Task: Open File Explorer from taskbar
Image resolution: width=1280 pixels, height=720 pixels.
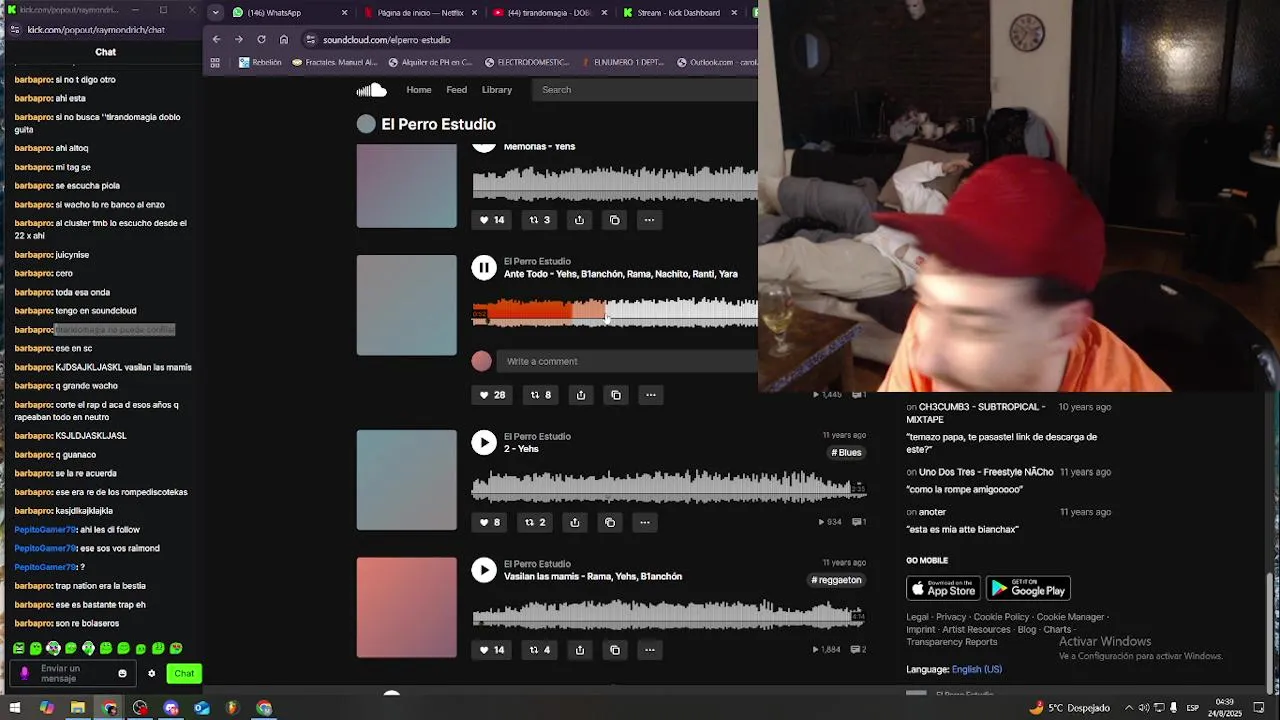Action: point(78,708)
